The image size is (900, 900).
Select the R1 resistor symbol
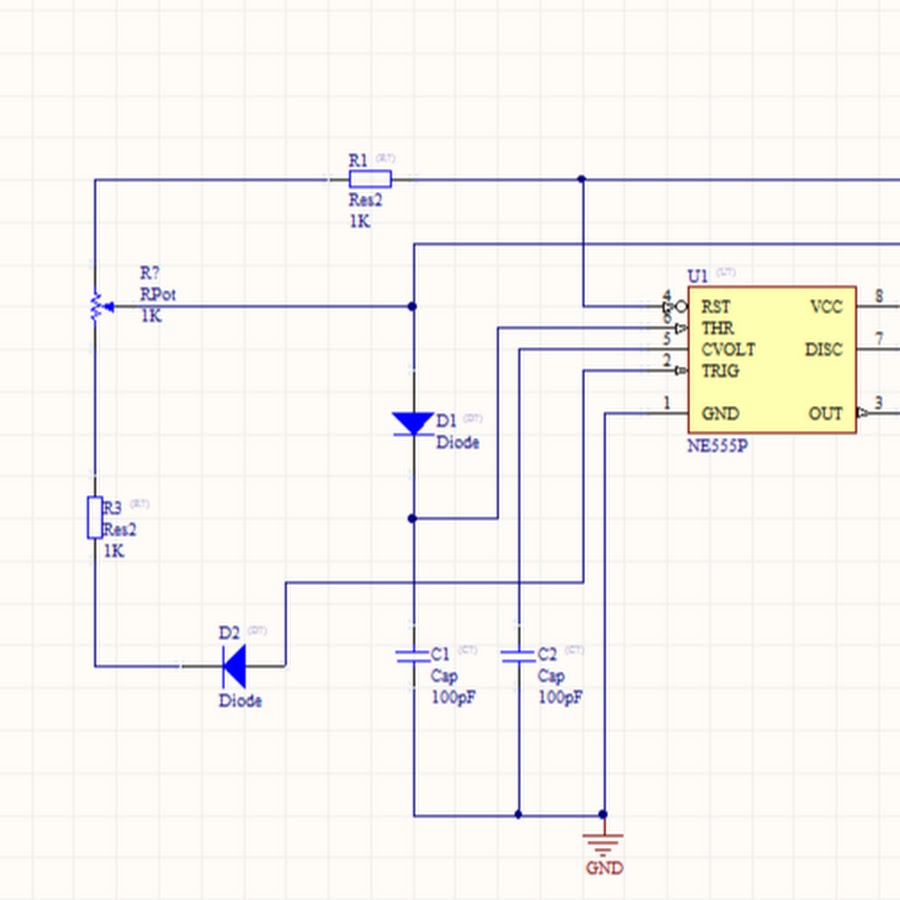pos(369,180)
